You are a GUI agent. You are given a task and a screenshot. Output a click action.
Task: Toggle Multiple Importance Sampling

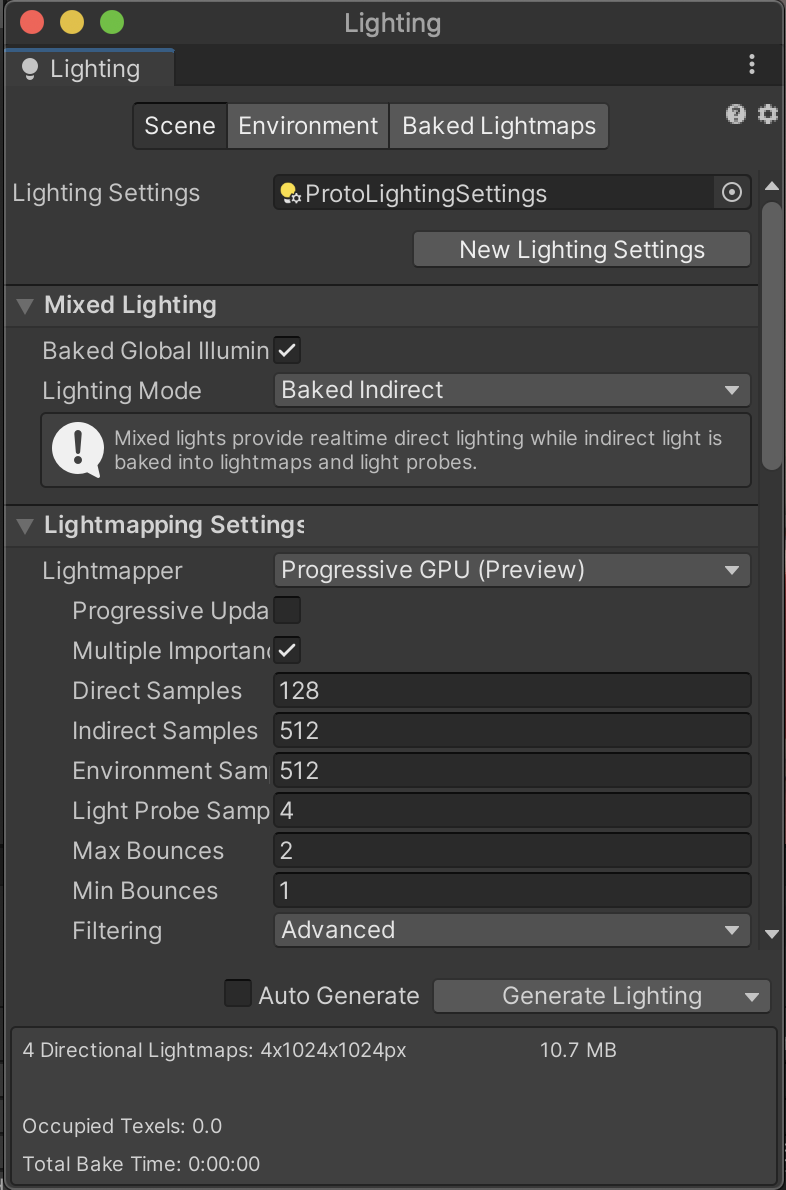pyautogui.click(x=287, y=650)
